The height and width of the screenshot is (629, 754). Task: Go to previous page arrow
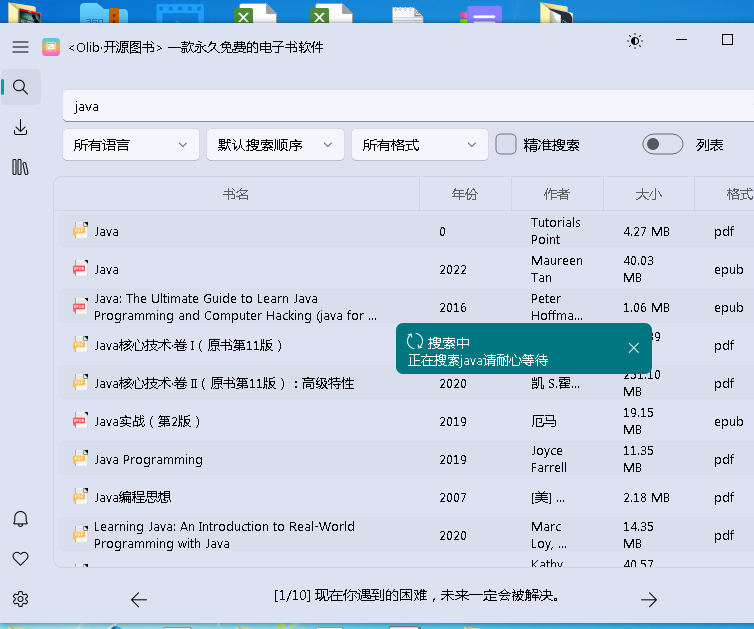139,599
